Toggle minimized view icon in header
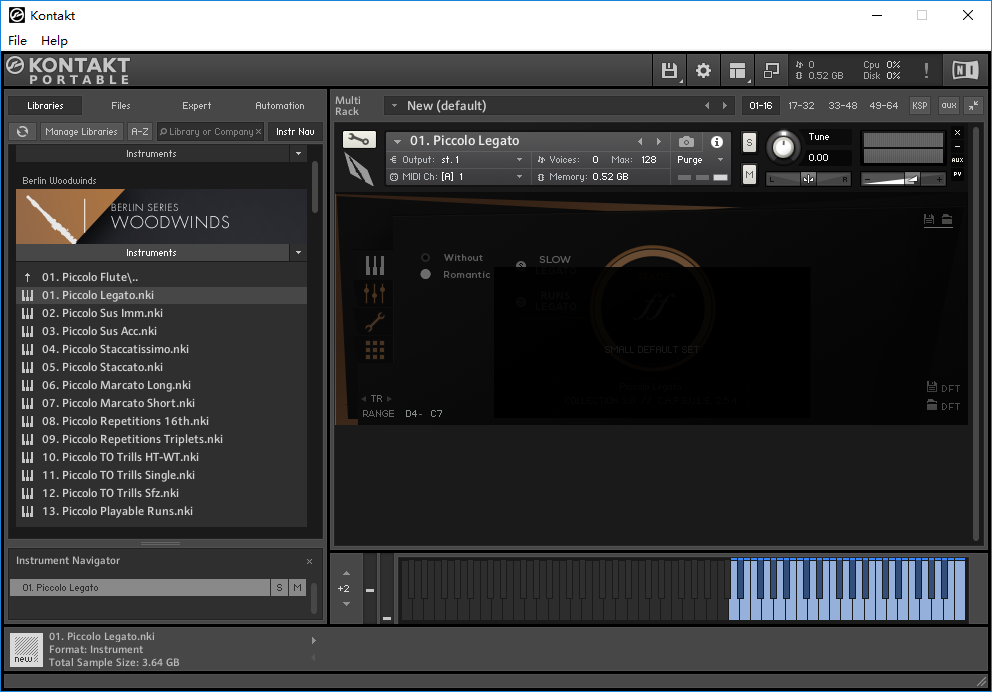Screen dimensions: 992x692 pos(771,70)
